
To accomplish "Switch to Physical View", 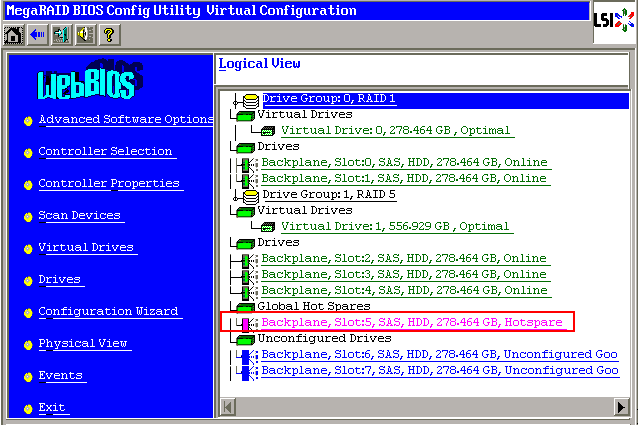I will [83, 344].
